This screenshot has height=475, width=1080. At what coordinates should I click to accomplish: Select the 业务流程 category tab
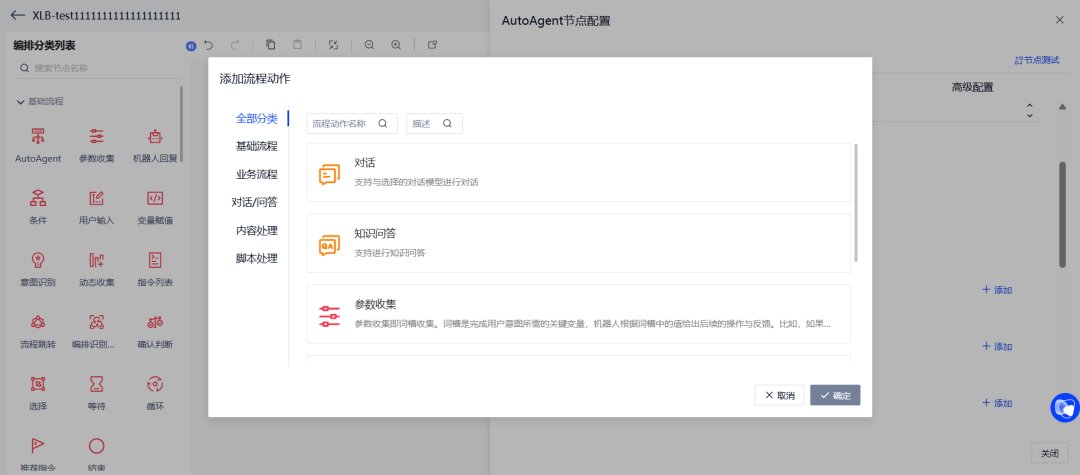tap(256, 174)
